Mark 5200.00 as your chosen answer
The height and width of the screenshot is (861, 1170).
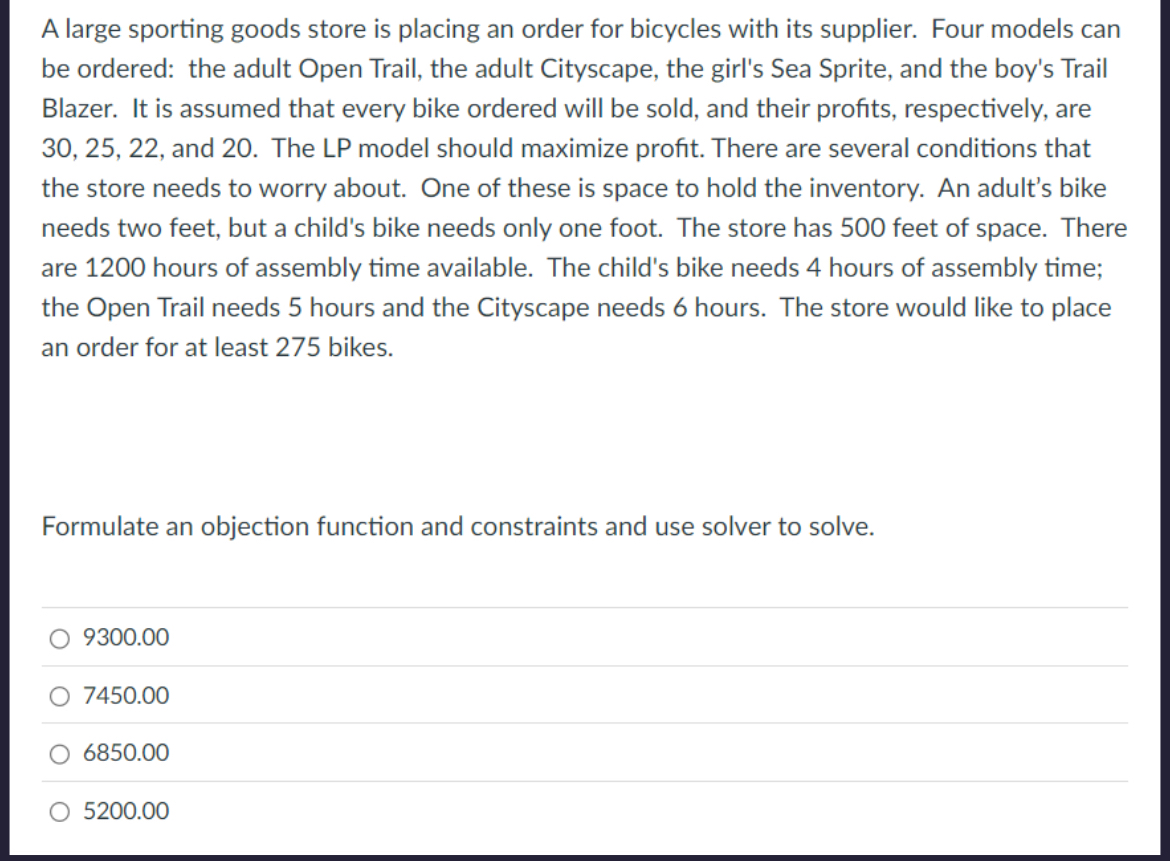[59, 811]
